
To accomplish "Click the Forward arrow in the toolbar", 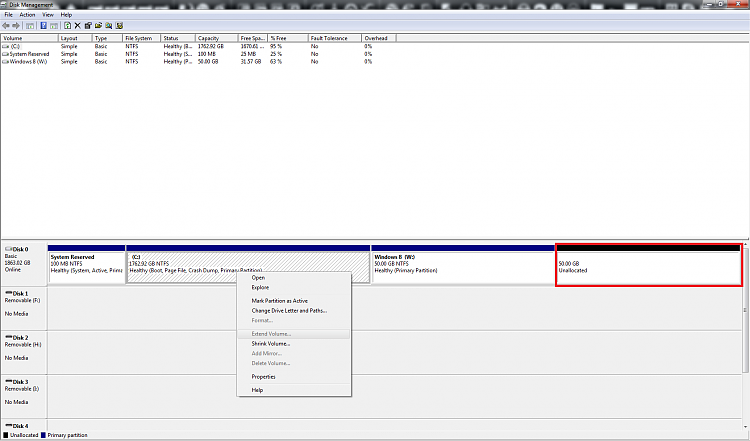I will pyautogui.click(x=16, y=26).
